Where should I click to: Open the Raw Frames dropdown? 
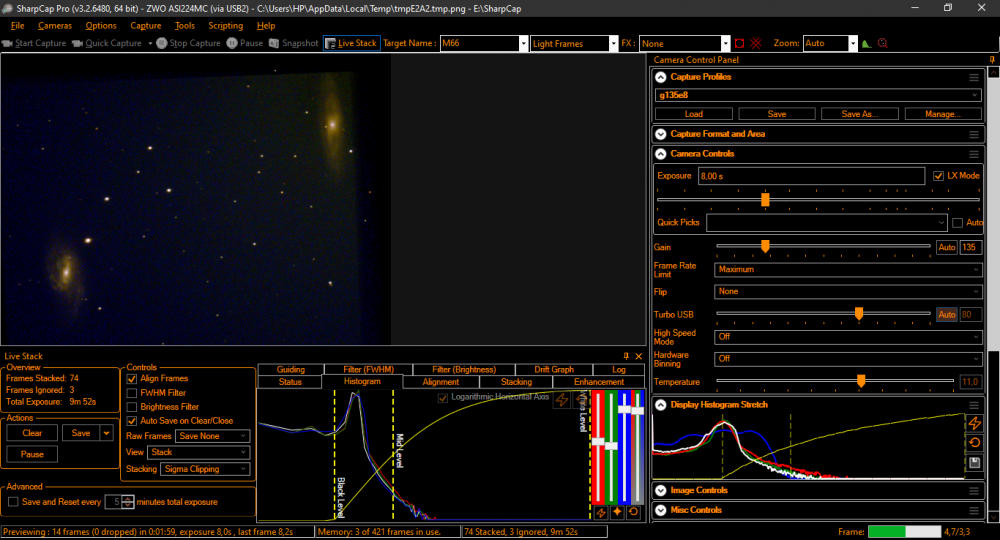212,436
